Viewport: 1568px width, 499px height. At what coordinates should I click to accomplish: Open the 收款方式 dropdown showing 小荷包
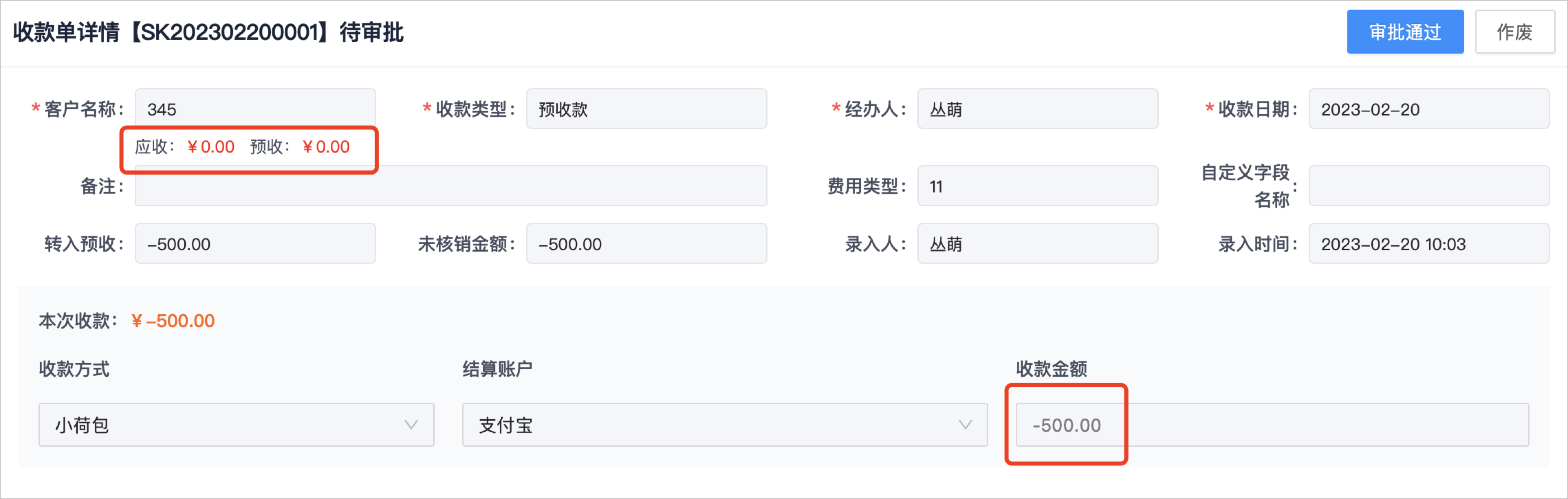click(236, 425)
